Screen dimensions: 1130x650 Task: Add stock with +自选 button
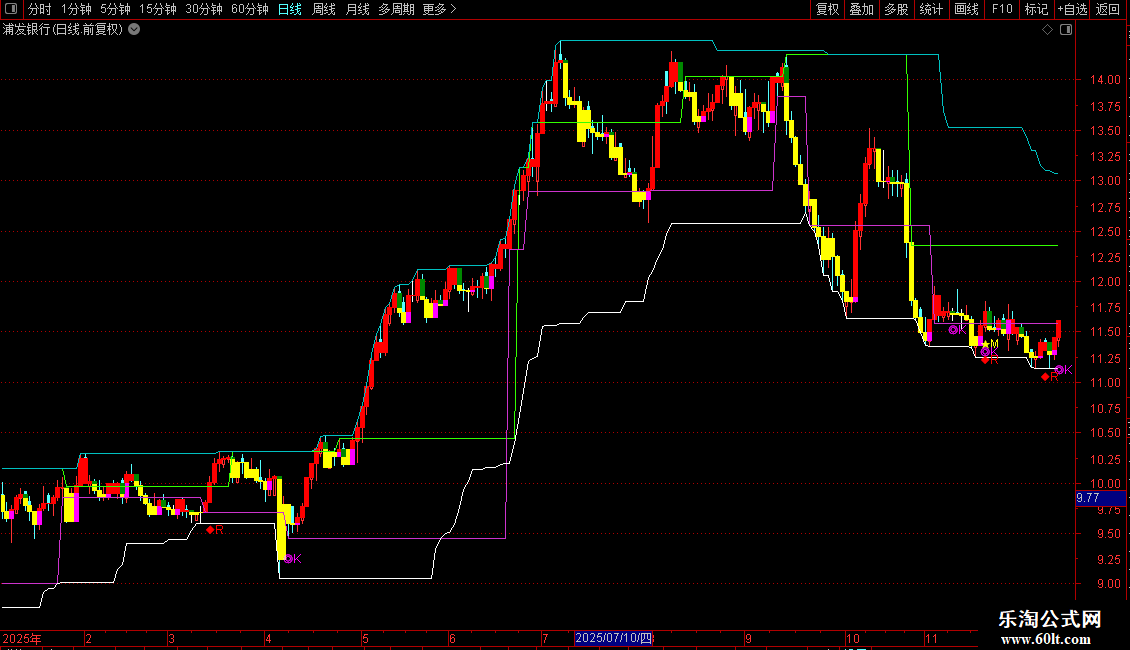pyautogui.click(x=1072, y=9)
